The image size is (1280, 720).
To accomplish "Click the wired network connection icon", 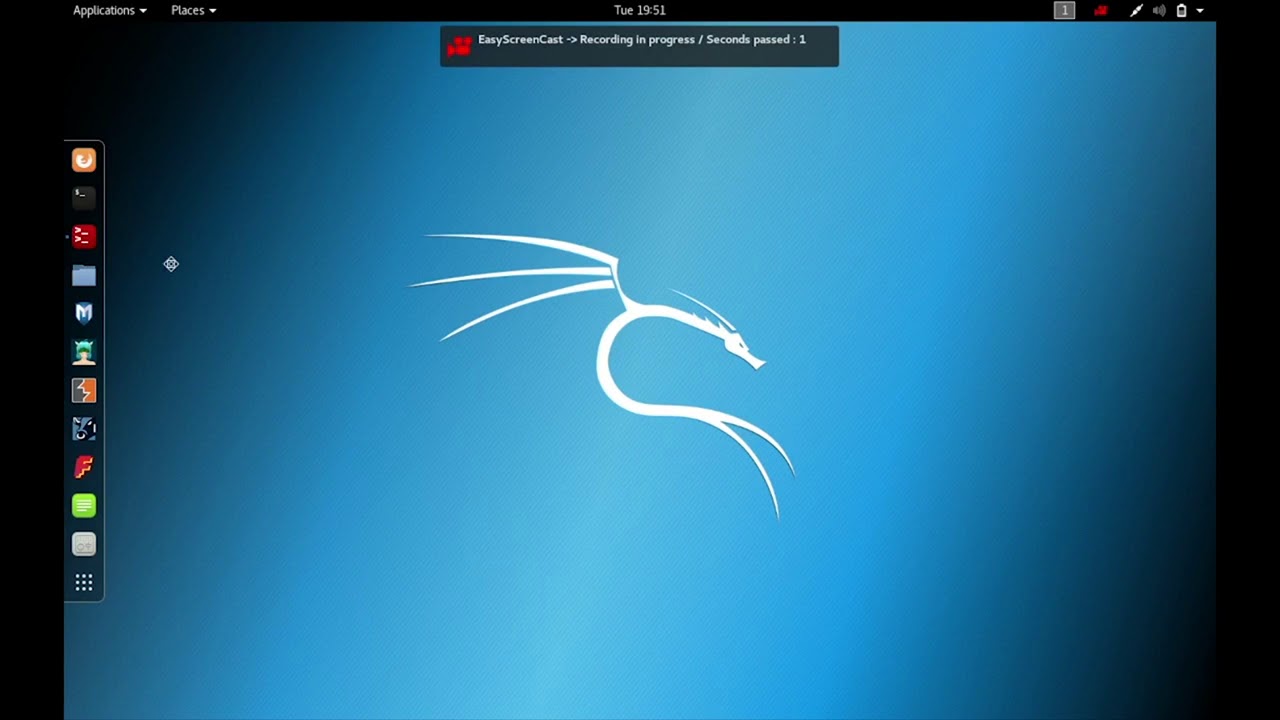I will tap(1136, 10).
